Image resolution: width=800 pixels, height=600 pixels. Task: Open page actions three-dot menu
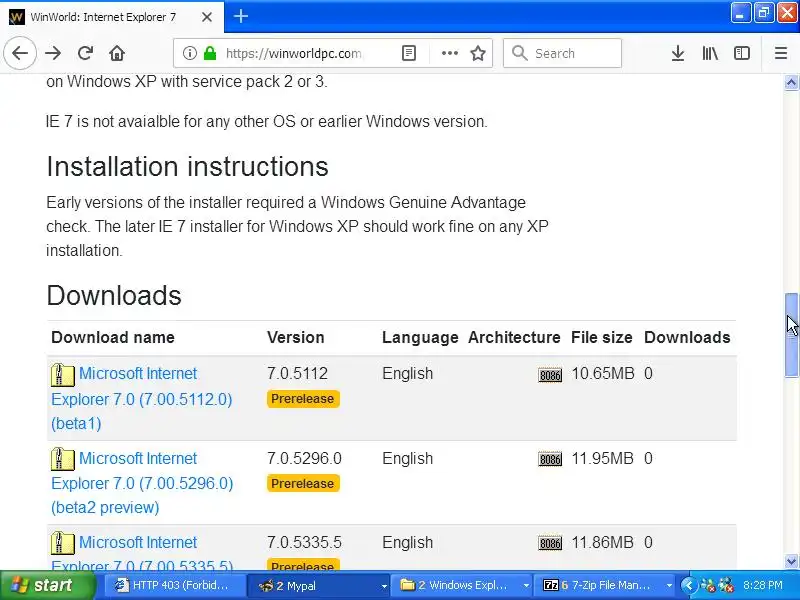point(449,53)
